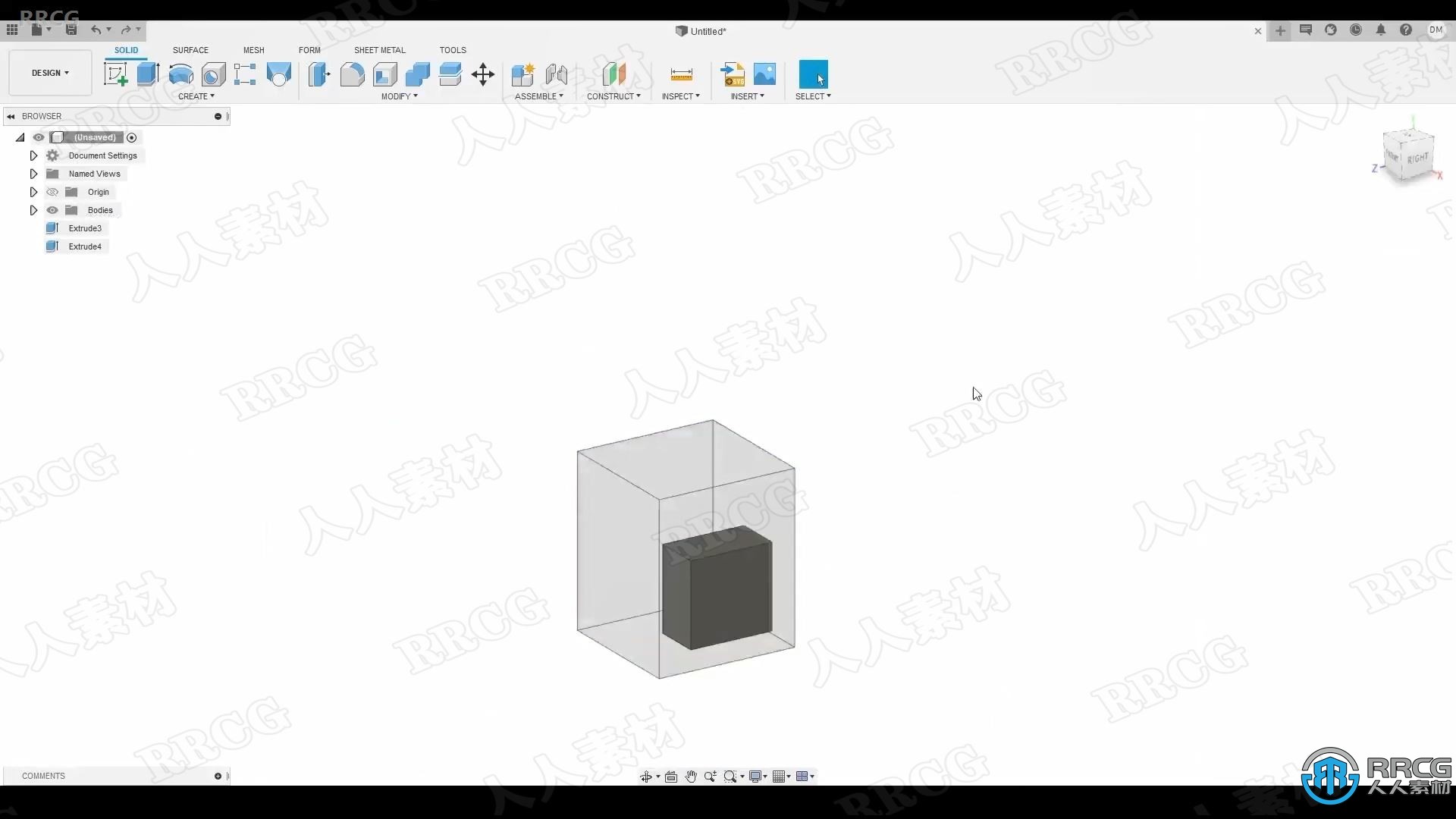Click the ViewCube Right face
The height and width of the screenshot is (819, 1456).
pos(1421,158)
